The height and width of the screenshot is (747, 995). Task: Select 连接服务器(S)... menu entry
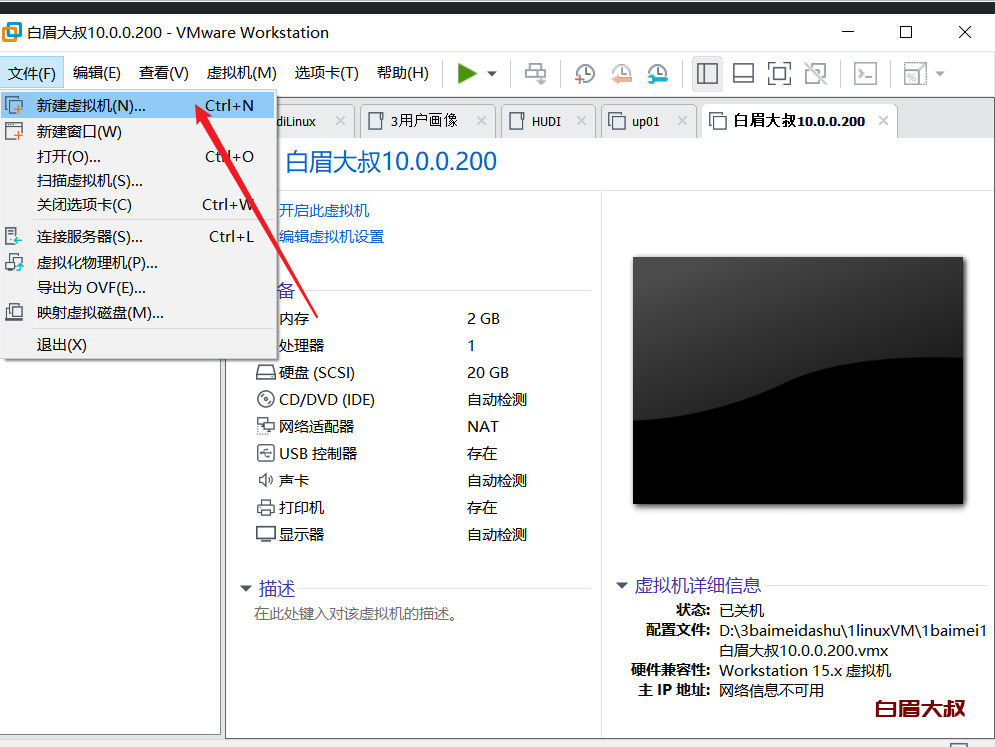[138, 237]
